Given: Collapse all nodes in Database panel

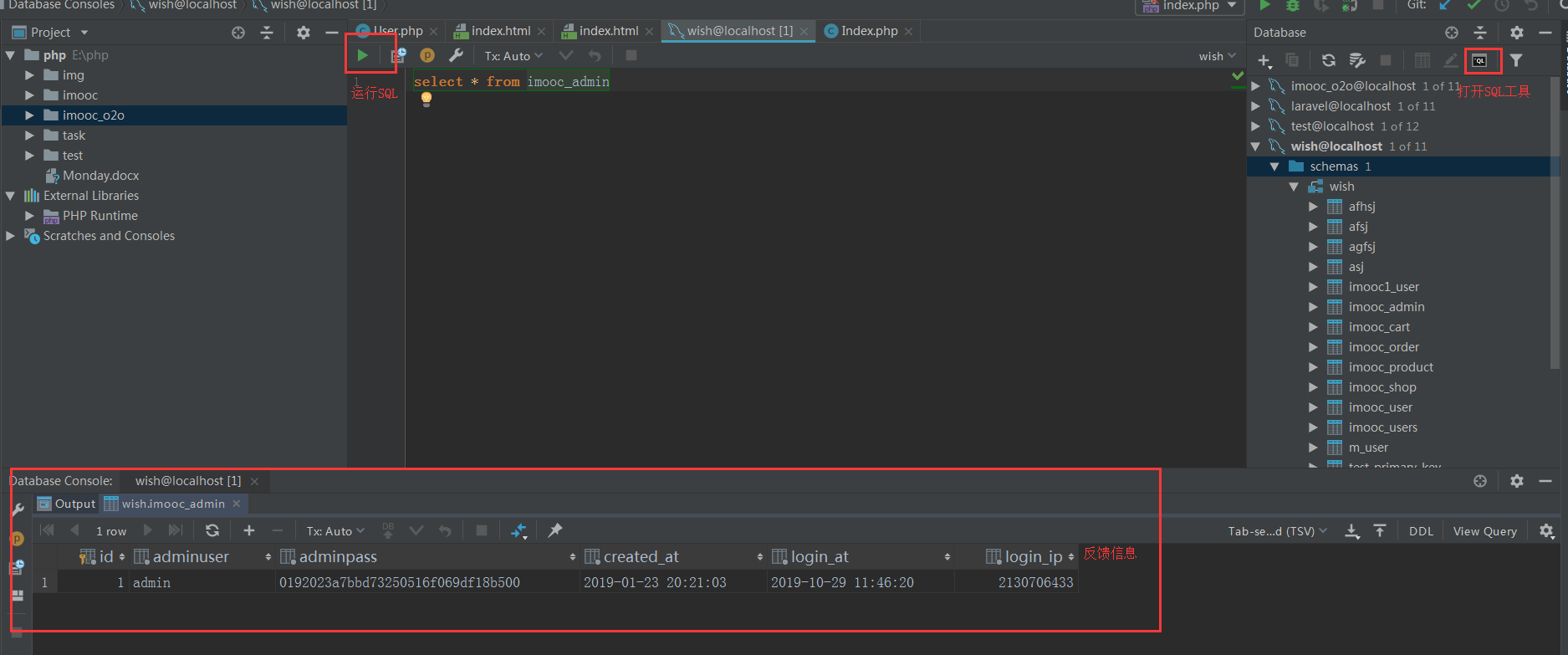Looking at the screenshot, I should coord(1480,33).
